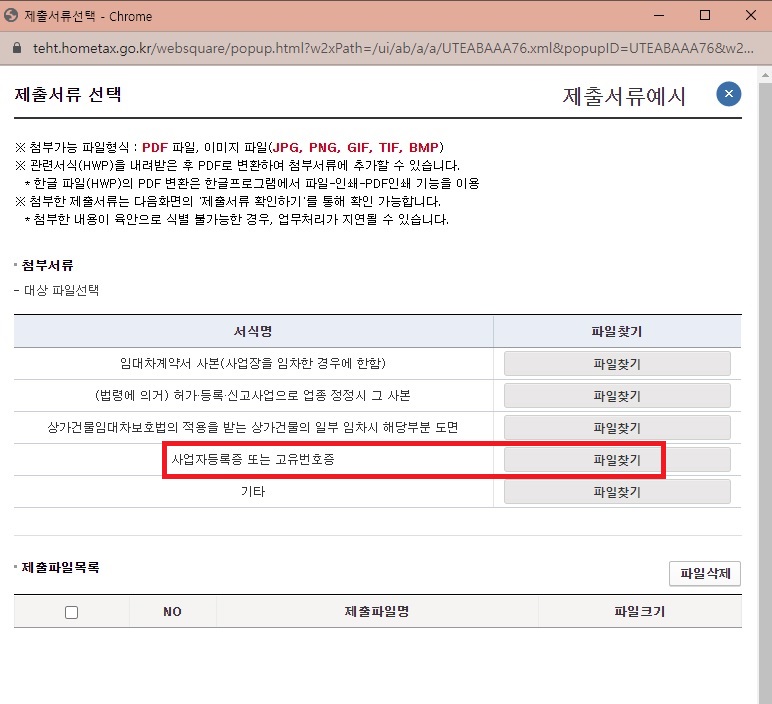Click the vertical scrollbar track
Screen dimensions: 772x704
tap(765, 394)
